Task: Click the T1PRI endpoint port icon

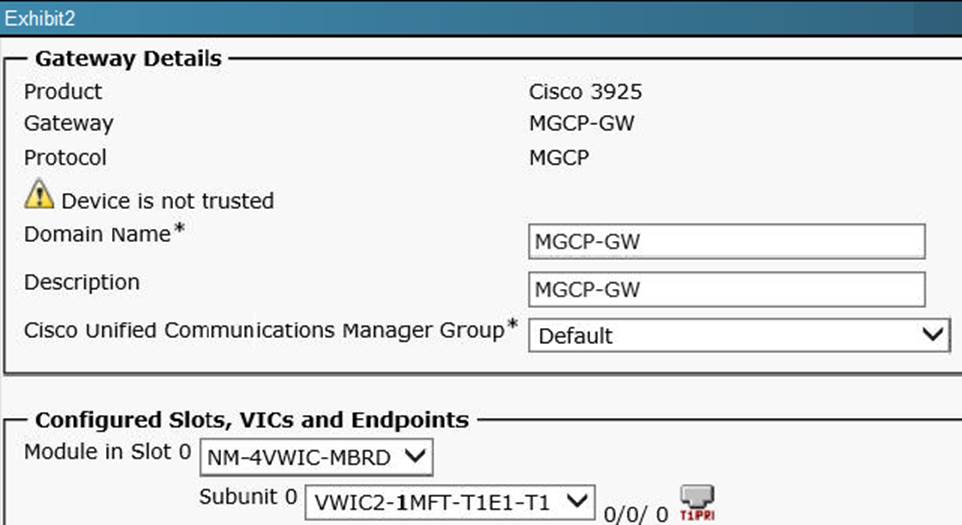Action: coord(696,500)
